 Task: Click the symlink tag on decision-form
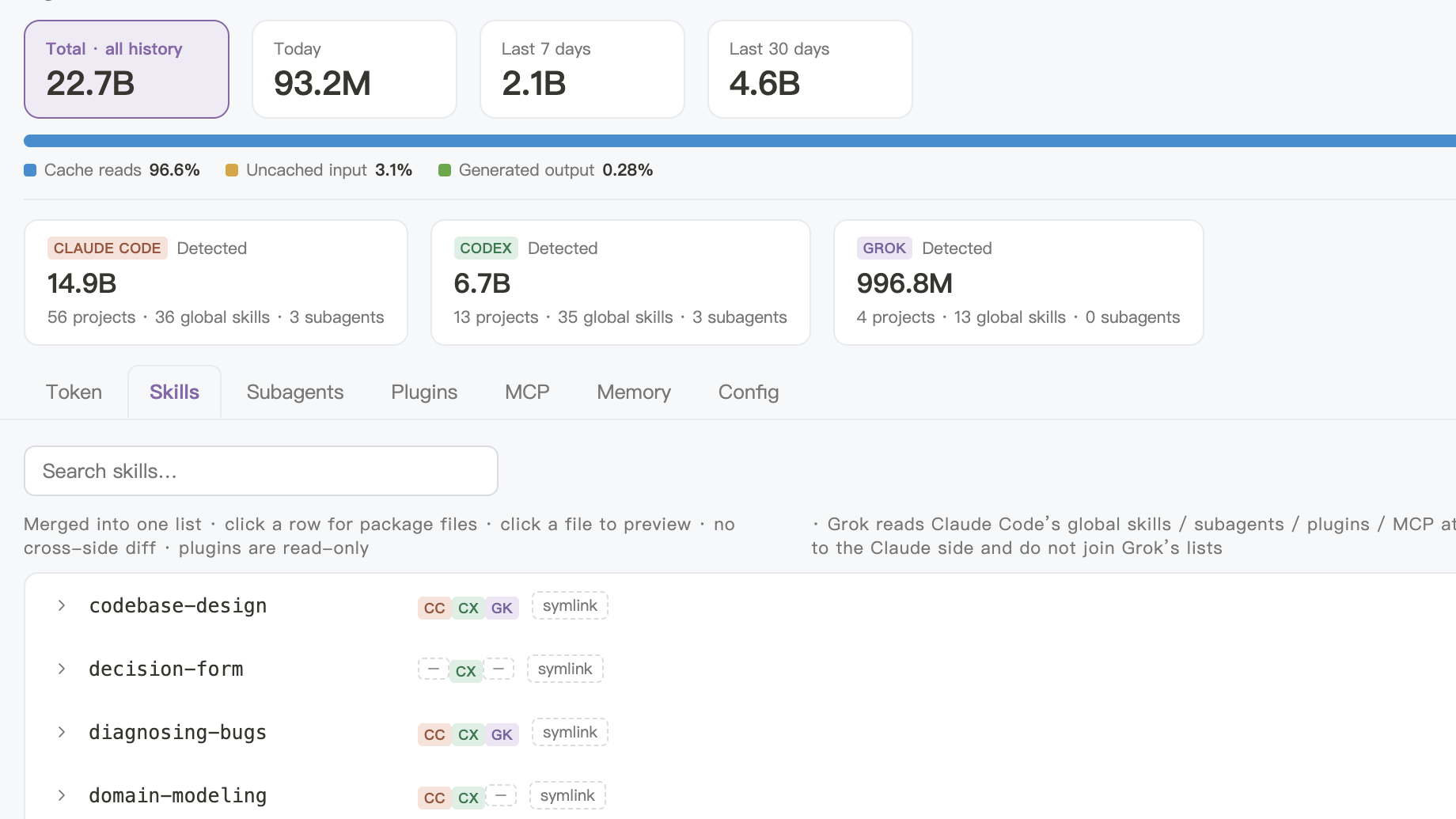565,669
